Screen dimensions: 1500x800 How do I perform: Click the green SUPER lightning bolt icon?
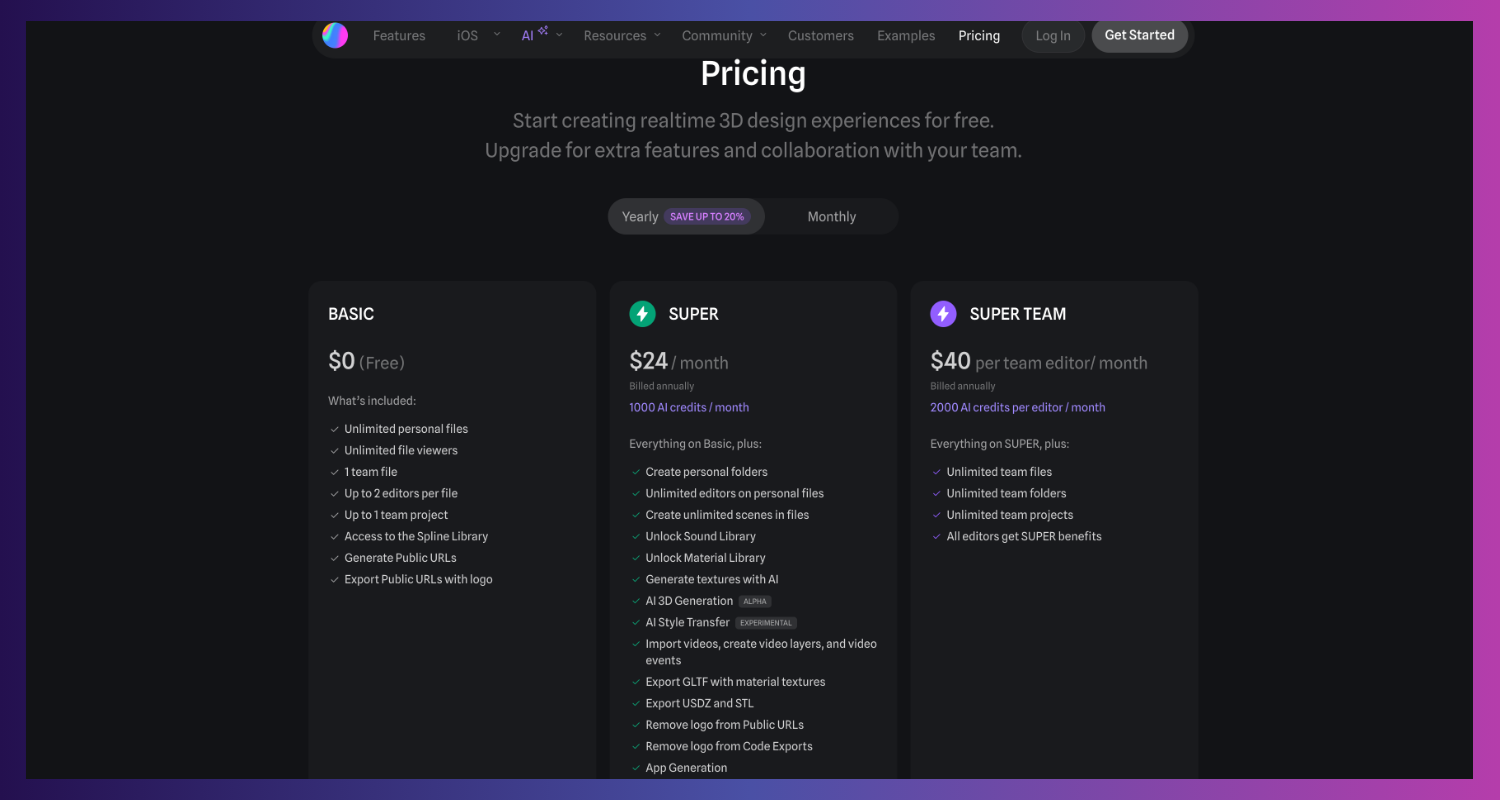point(642,314)
